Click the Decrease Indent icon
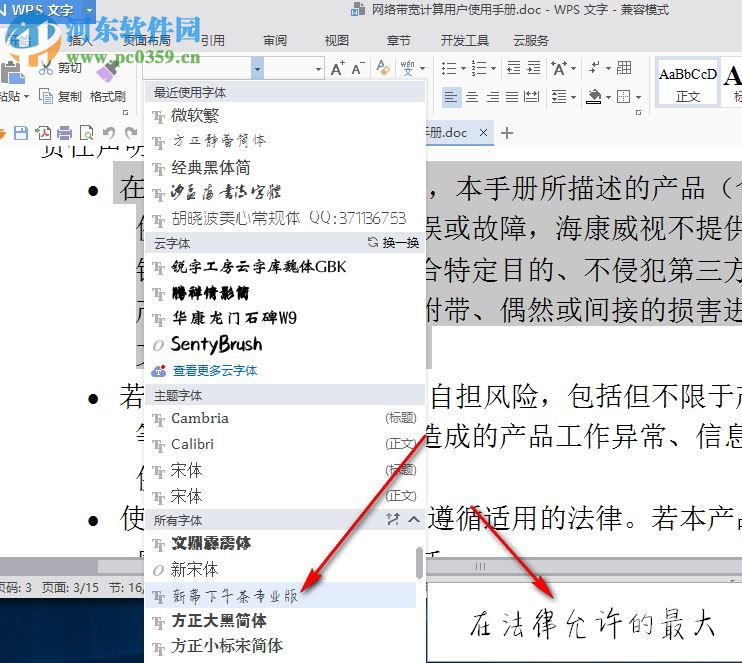The width and height of the screenshot is (742, 663). 513,68
